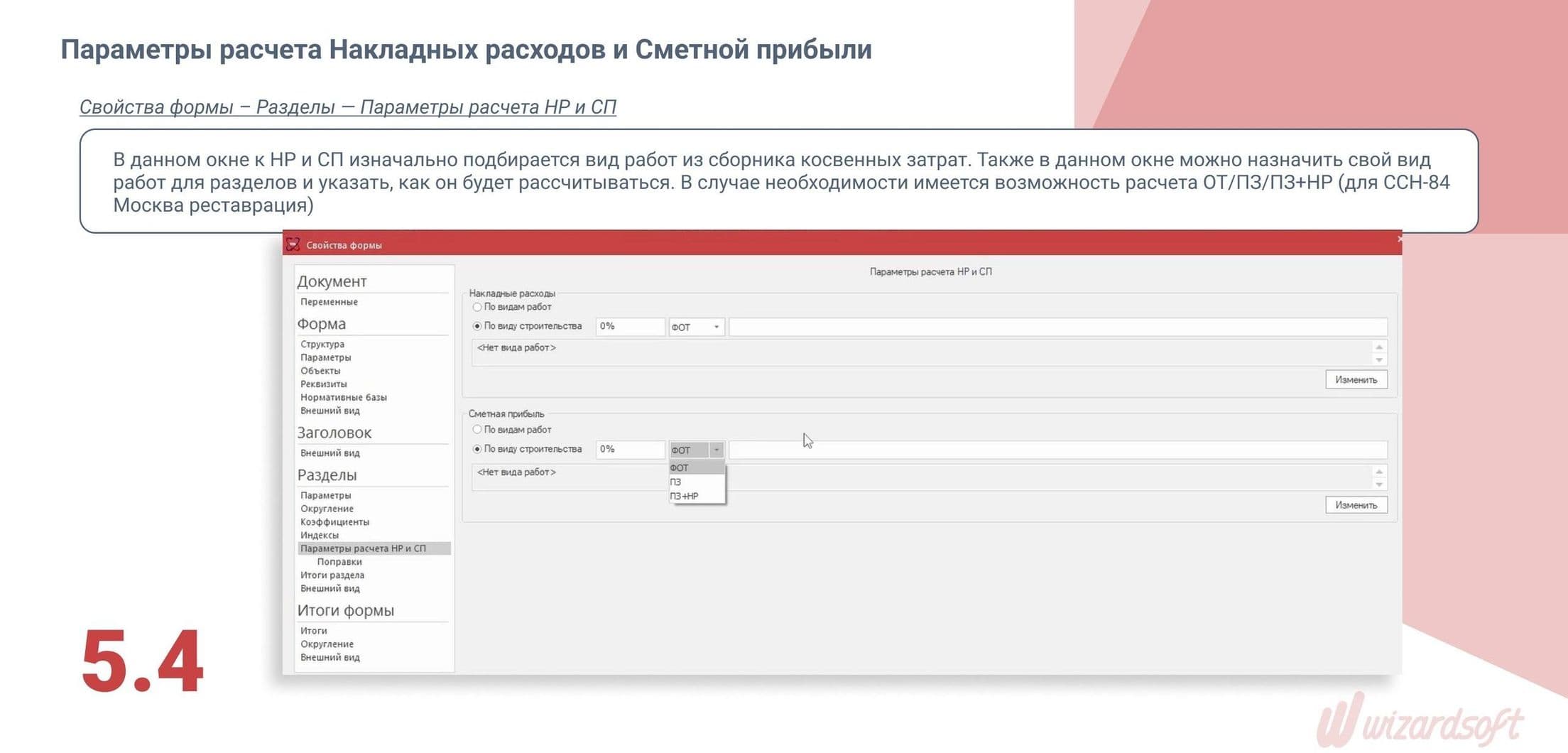Open Объекты under Форма

[320, 371]
